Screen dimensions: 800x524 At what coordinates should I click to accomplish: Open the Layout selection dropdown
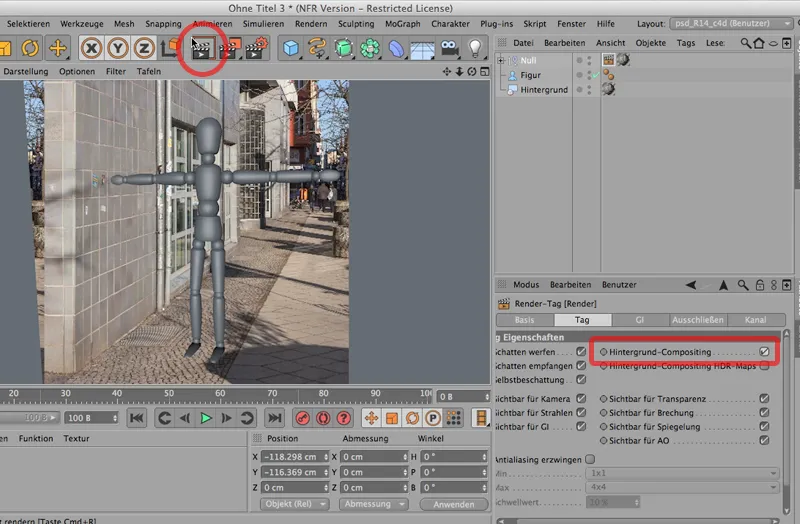(x=728, y=22)
